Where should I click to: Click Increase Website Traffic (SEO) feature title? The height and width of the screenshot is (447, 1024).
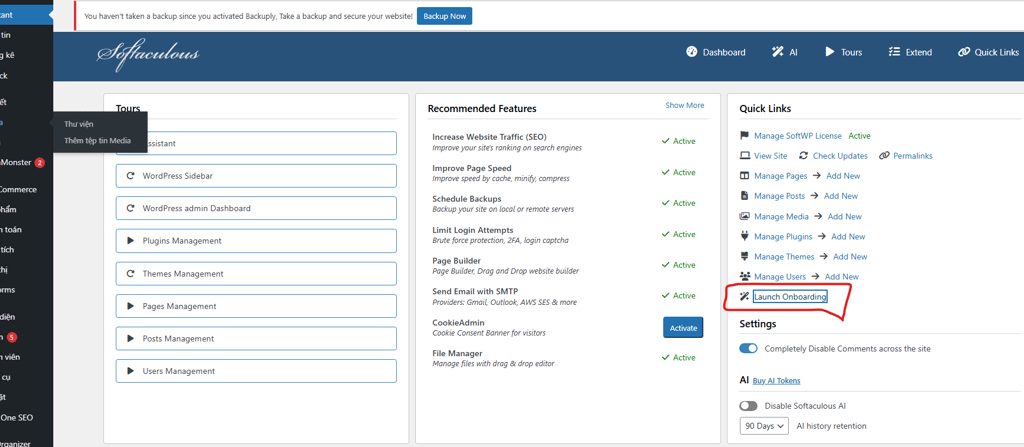tap(489, 137)
